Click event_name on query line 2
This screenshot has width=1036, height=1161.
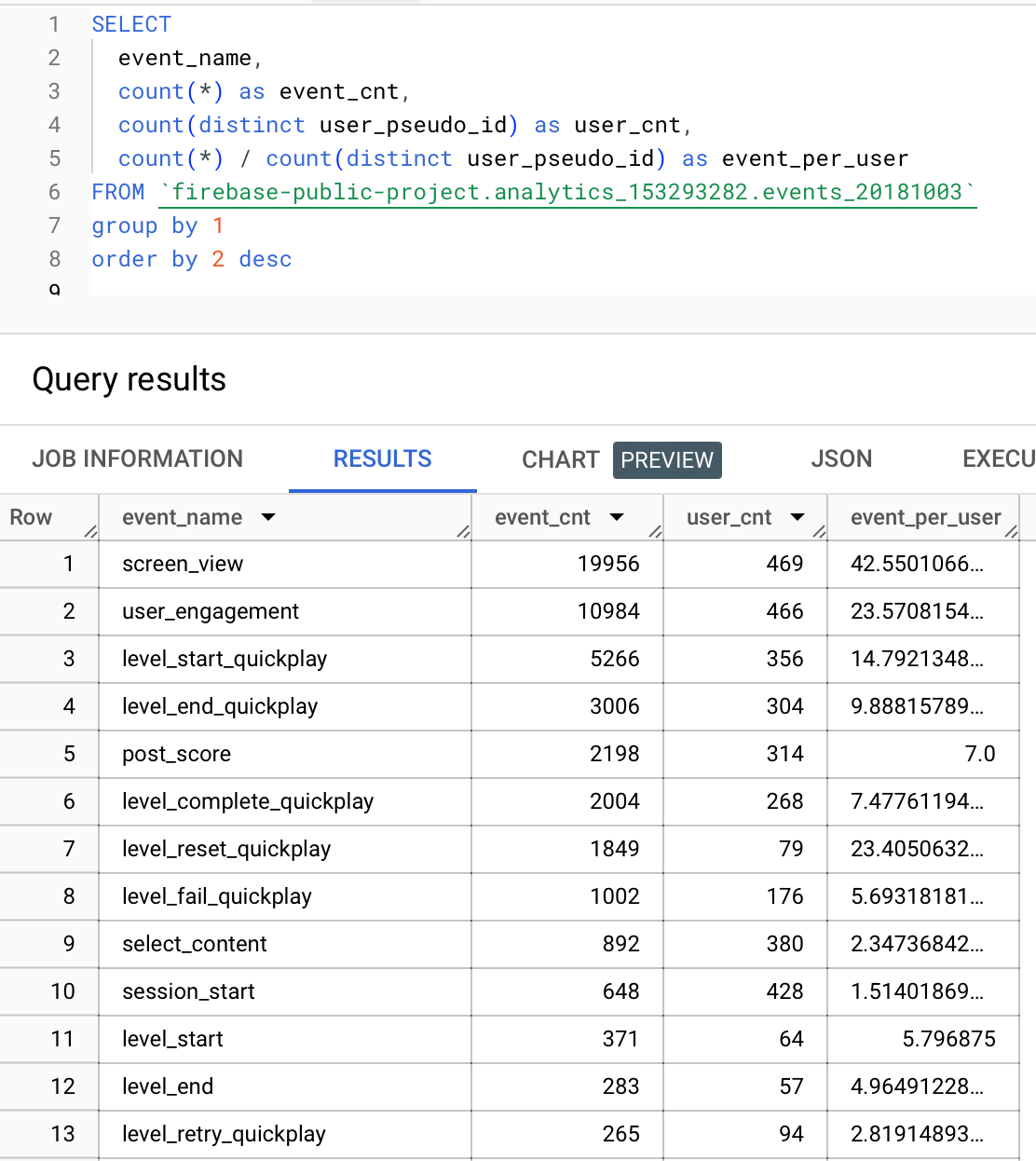tap(184, 58)
